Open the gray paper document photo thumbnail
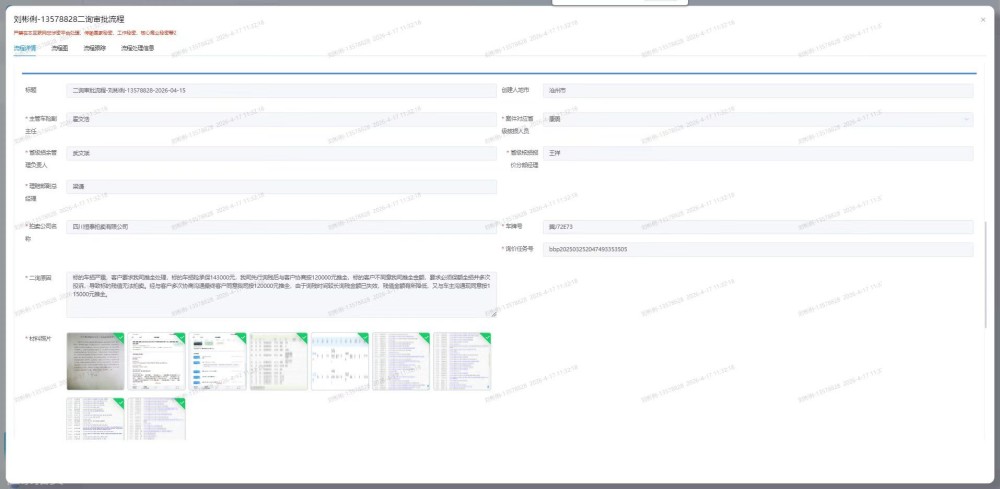Screen dimensions: 1000x489 (x=96, y=361)
